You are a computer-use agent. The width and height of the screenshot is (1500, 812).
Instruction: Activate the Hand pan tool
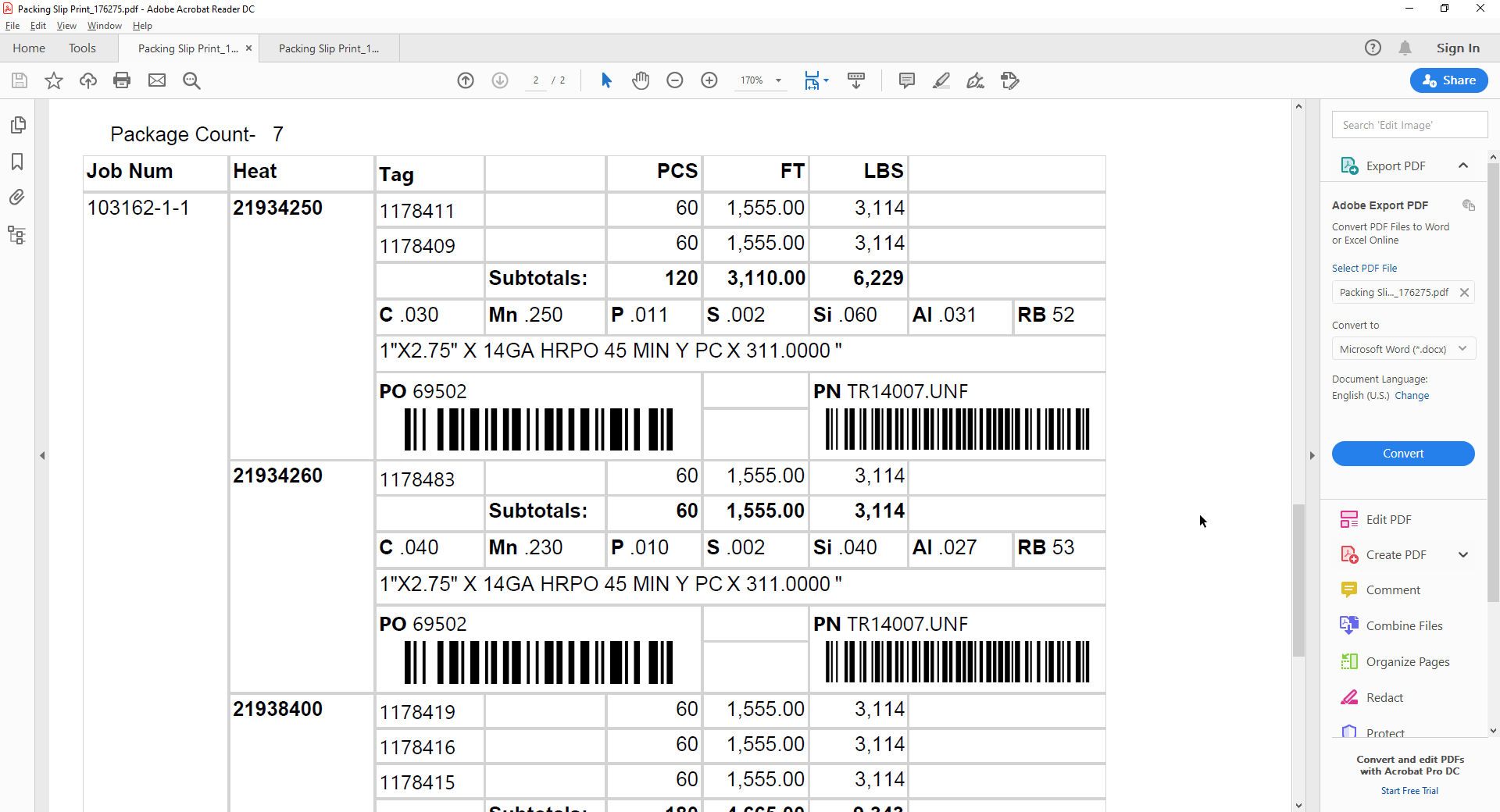click(x=641, y=80)
